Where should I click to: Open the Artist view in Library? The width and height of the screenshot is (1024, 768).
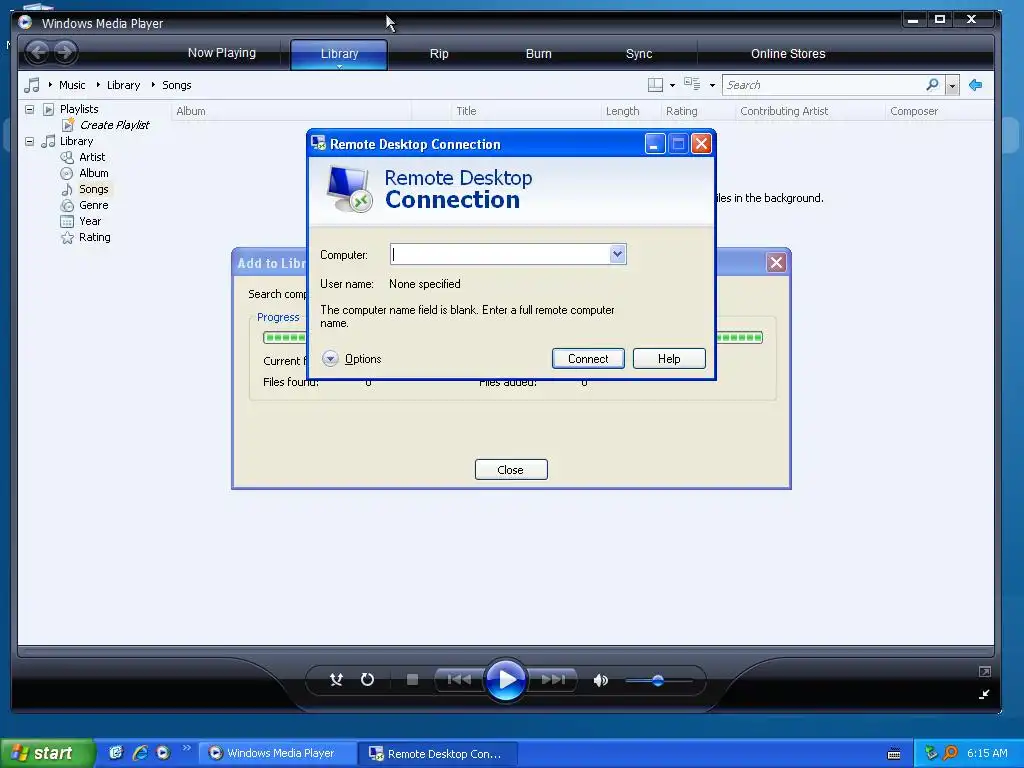(x=91, y=157)
